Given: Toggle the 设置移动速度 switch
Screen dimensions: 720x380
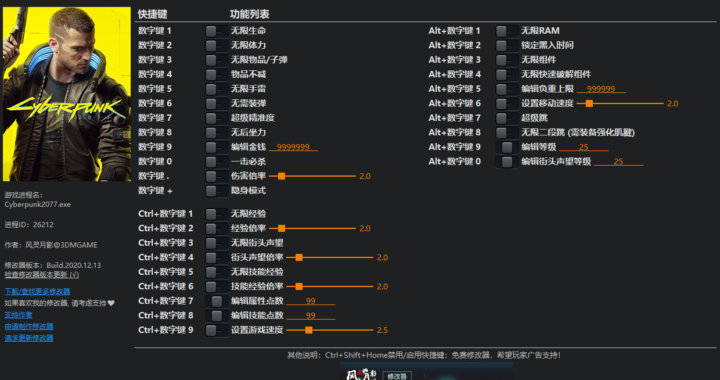Looking at the screenshot, I should click(x=507, y=103).
